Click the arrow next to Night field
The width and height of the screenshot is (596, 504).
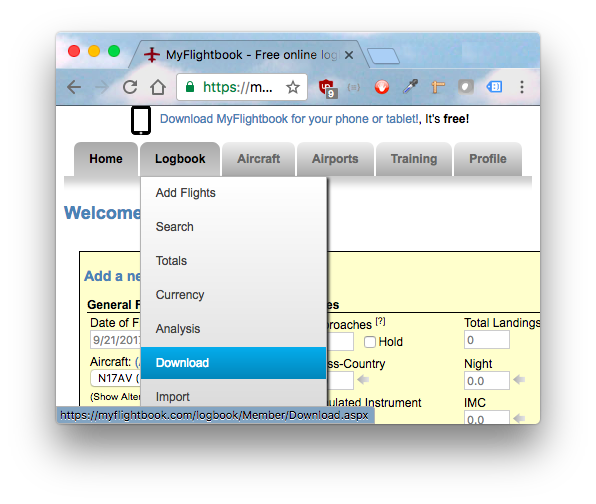click(x=519, y=380)
